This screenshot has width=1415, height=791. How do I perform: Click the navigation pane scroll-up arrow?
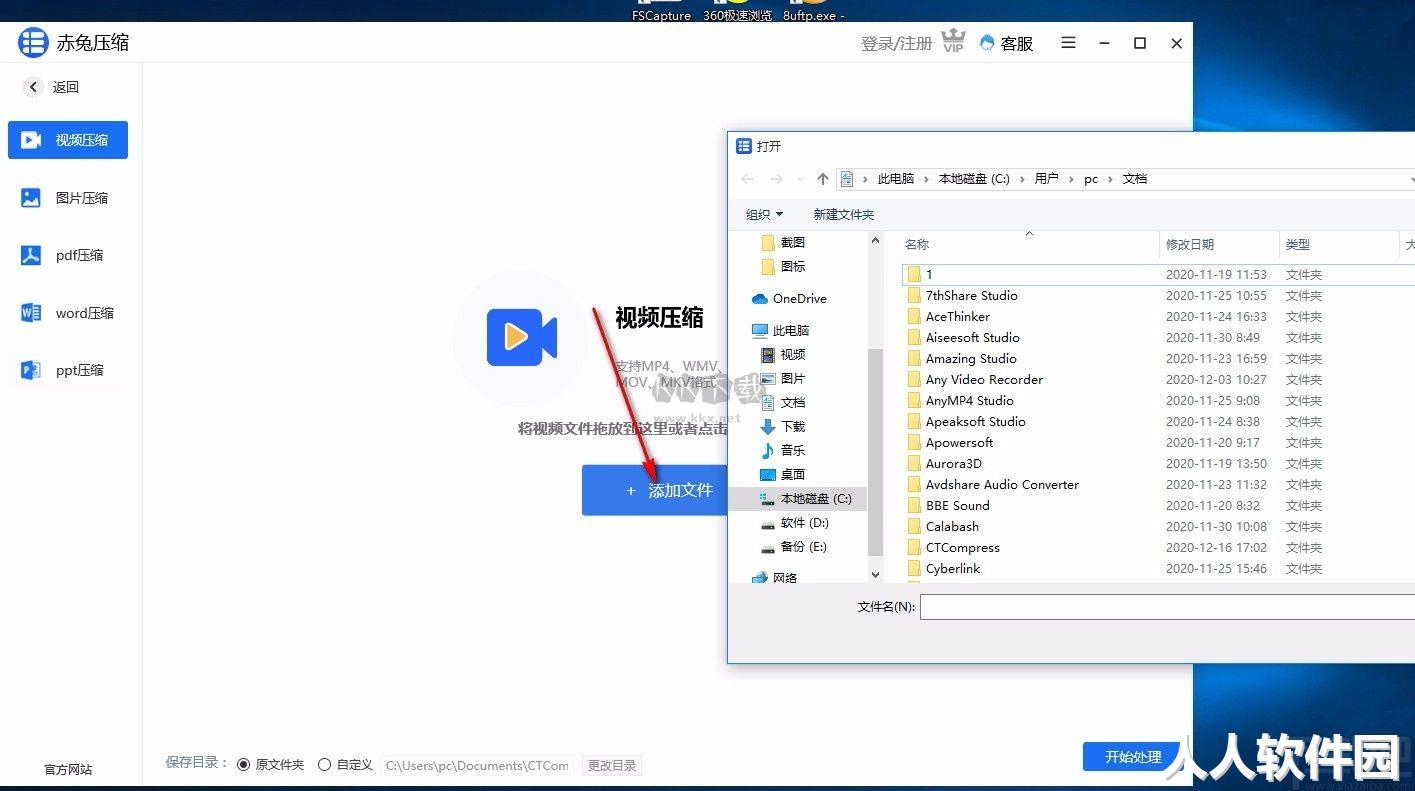(x=876, y=240)
